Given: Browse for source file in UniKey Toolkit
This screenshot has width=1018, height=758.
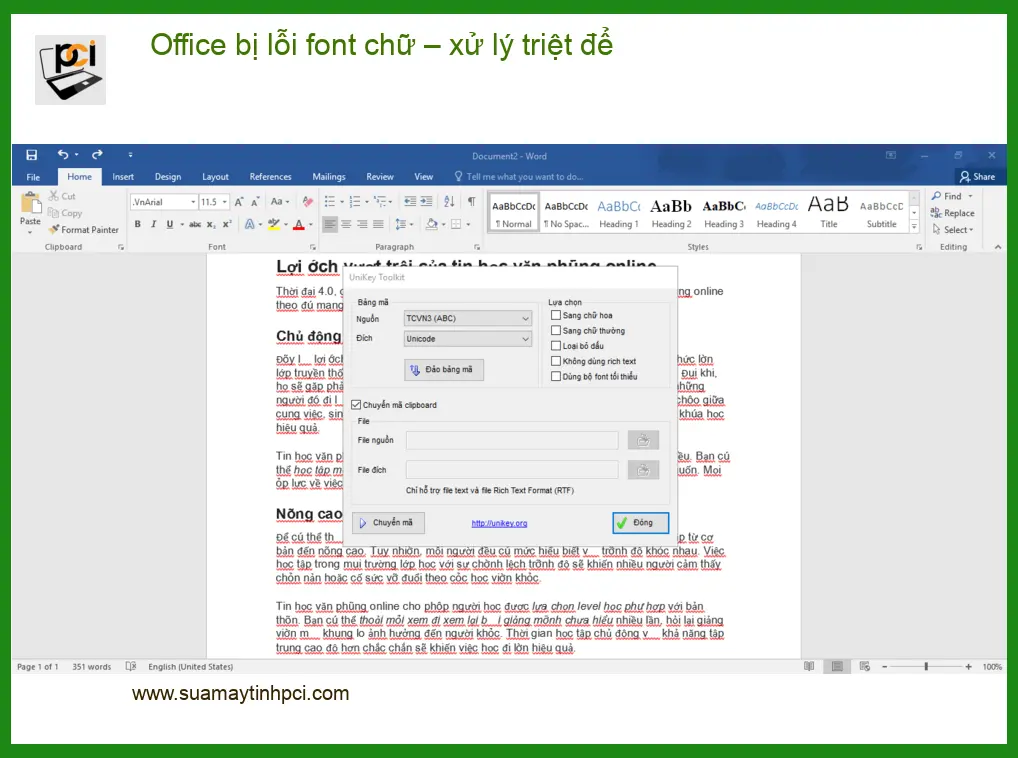Looking at the screenshot, I should (643, 440).
